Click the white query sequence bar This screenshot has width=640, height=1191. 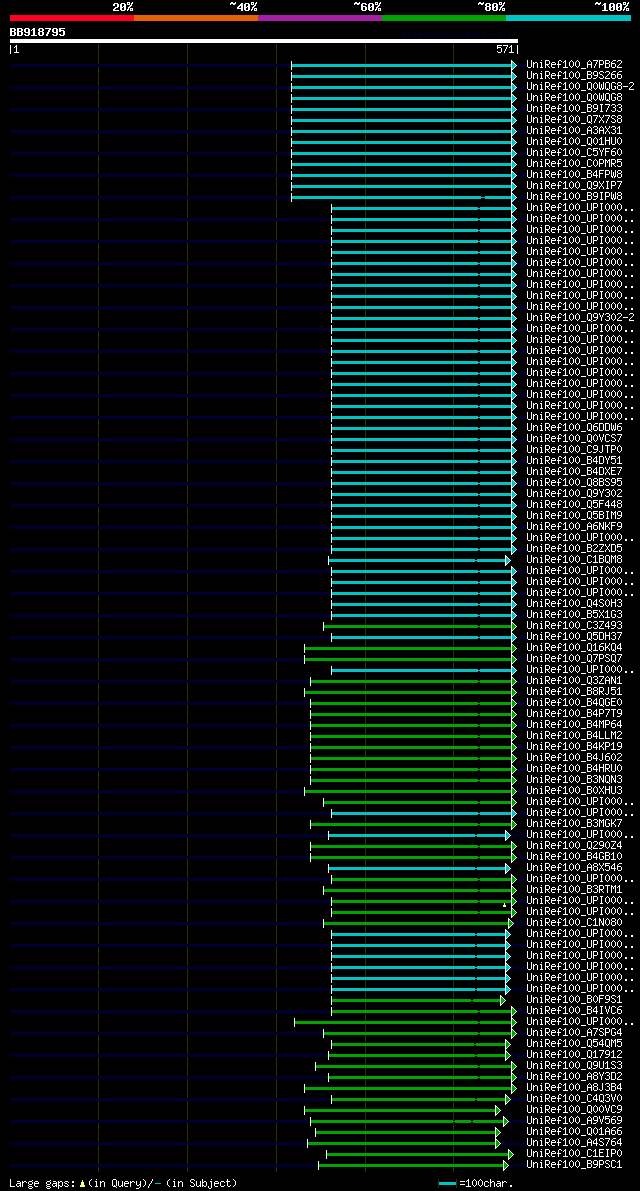[x=263, y=41]
